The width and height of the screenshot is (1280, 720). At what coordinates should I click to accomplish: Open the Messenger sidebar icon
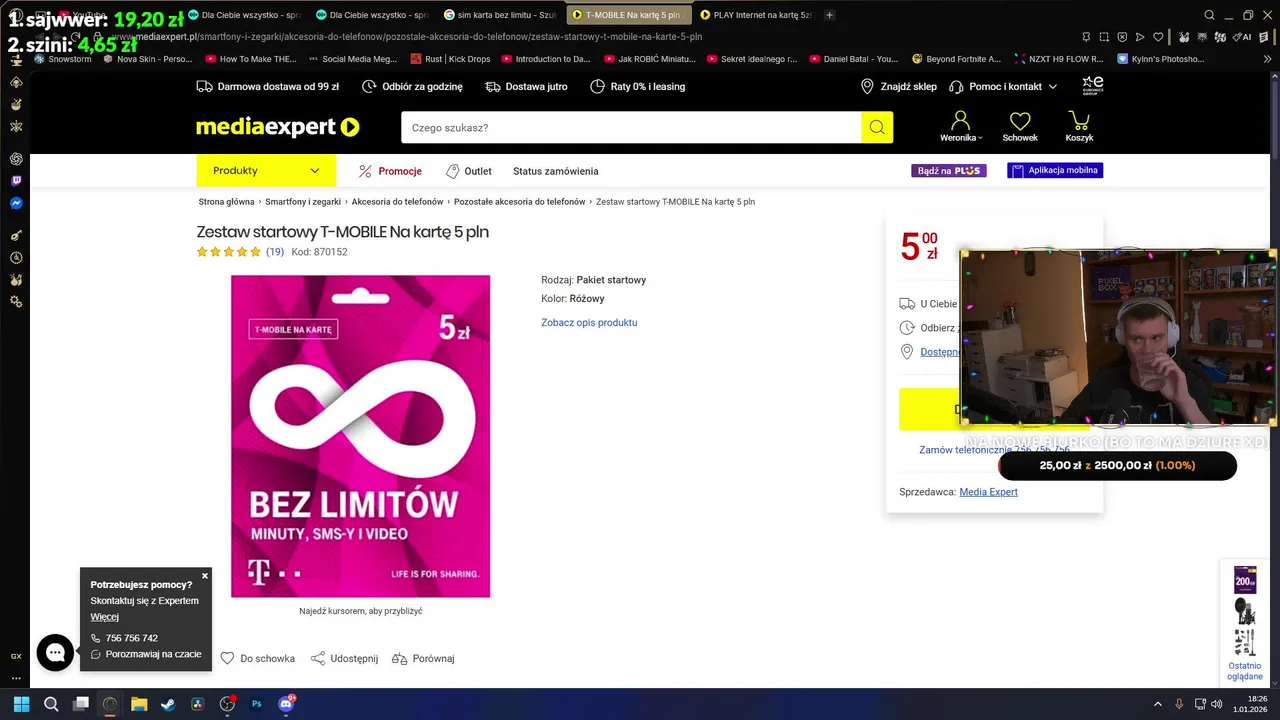(16, 203)
